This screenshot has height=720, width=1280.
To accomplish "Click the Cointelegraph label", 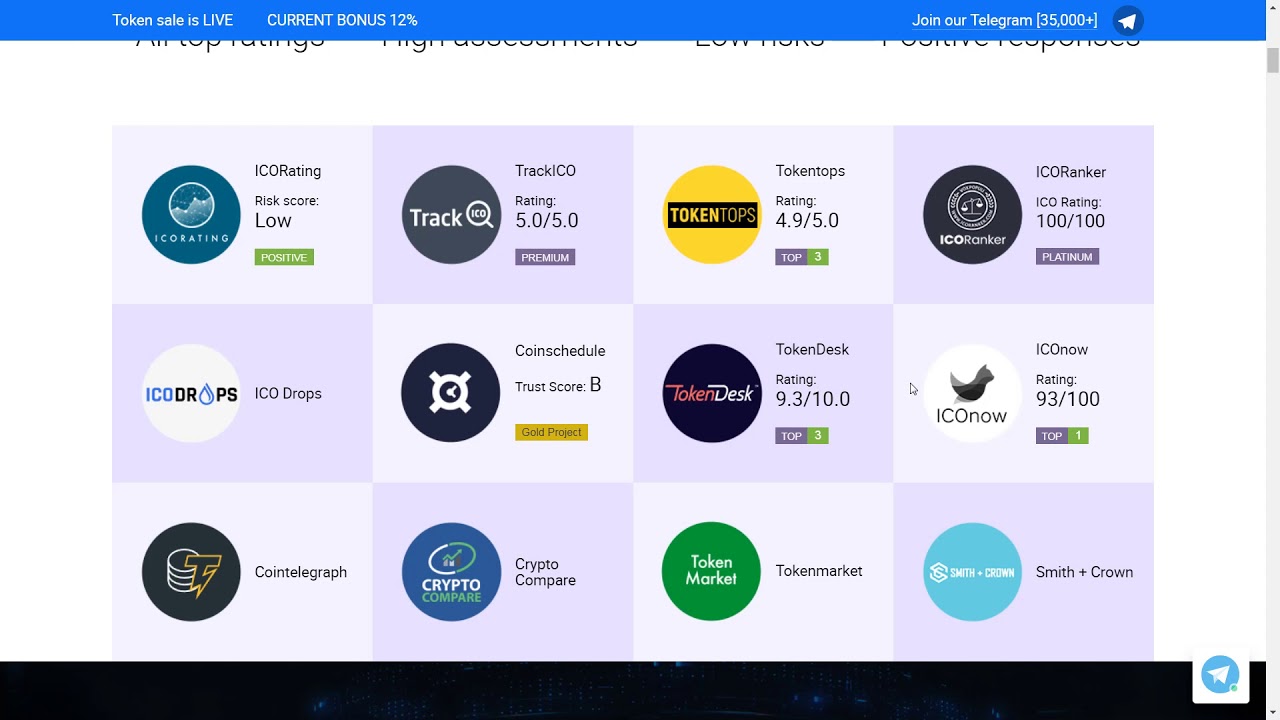I will click(x=301, y=572).
